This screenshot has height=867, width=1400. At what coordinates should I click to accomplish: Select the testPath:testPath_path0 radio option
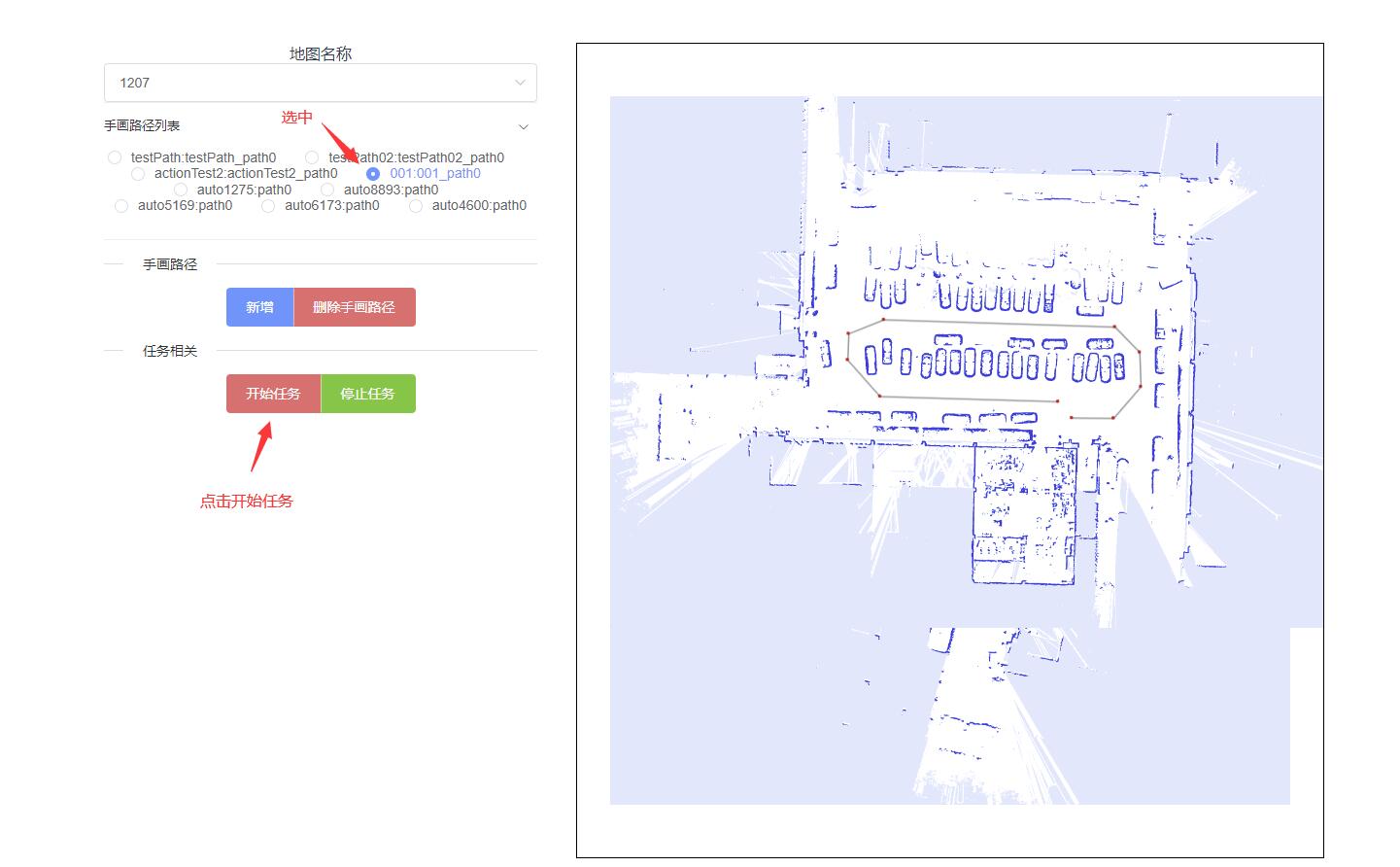click(115, 157)
